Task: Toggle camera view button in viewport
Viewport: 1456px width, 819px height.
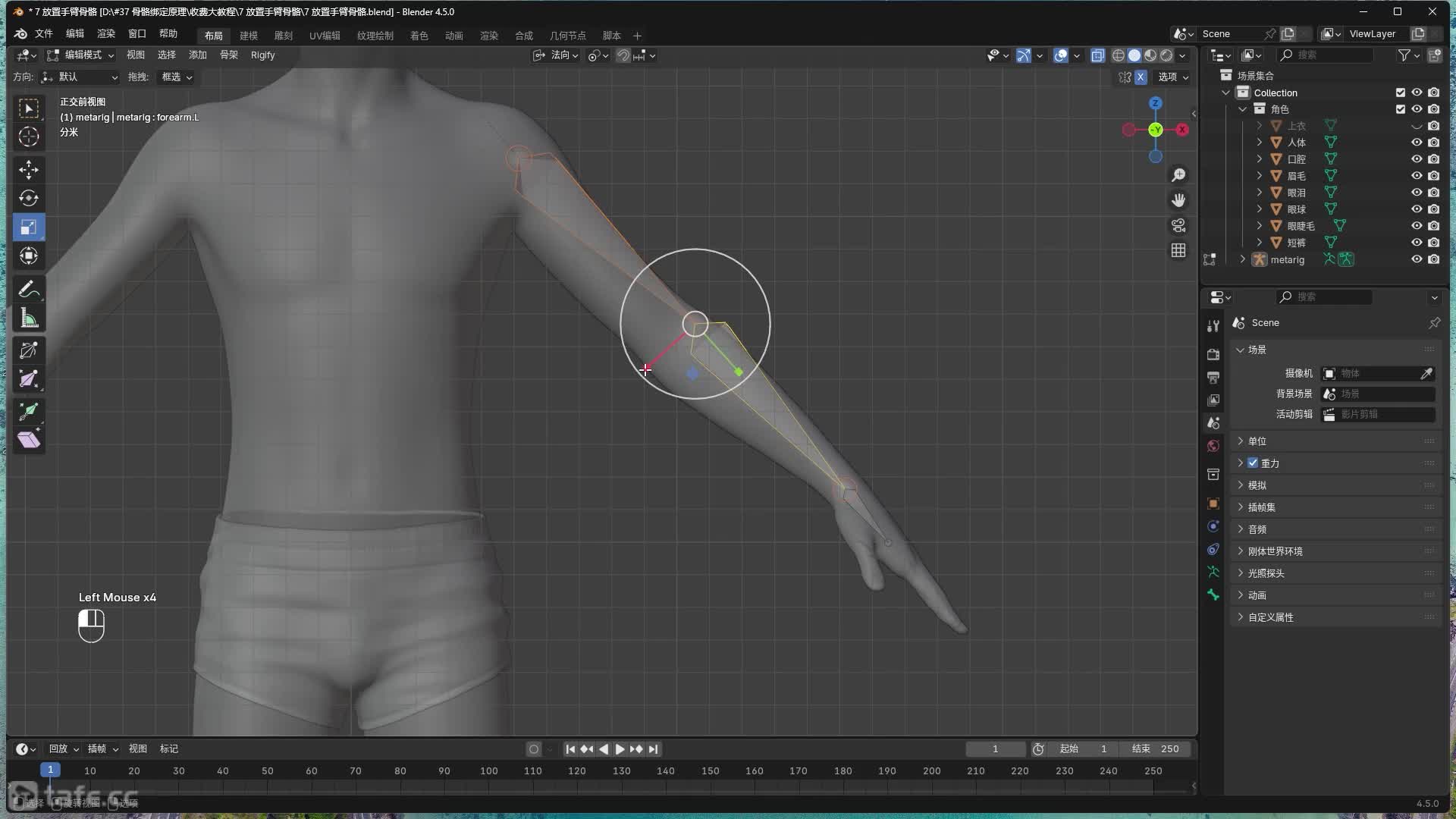Action: click(x=1178, y=225)
